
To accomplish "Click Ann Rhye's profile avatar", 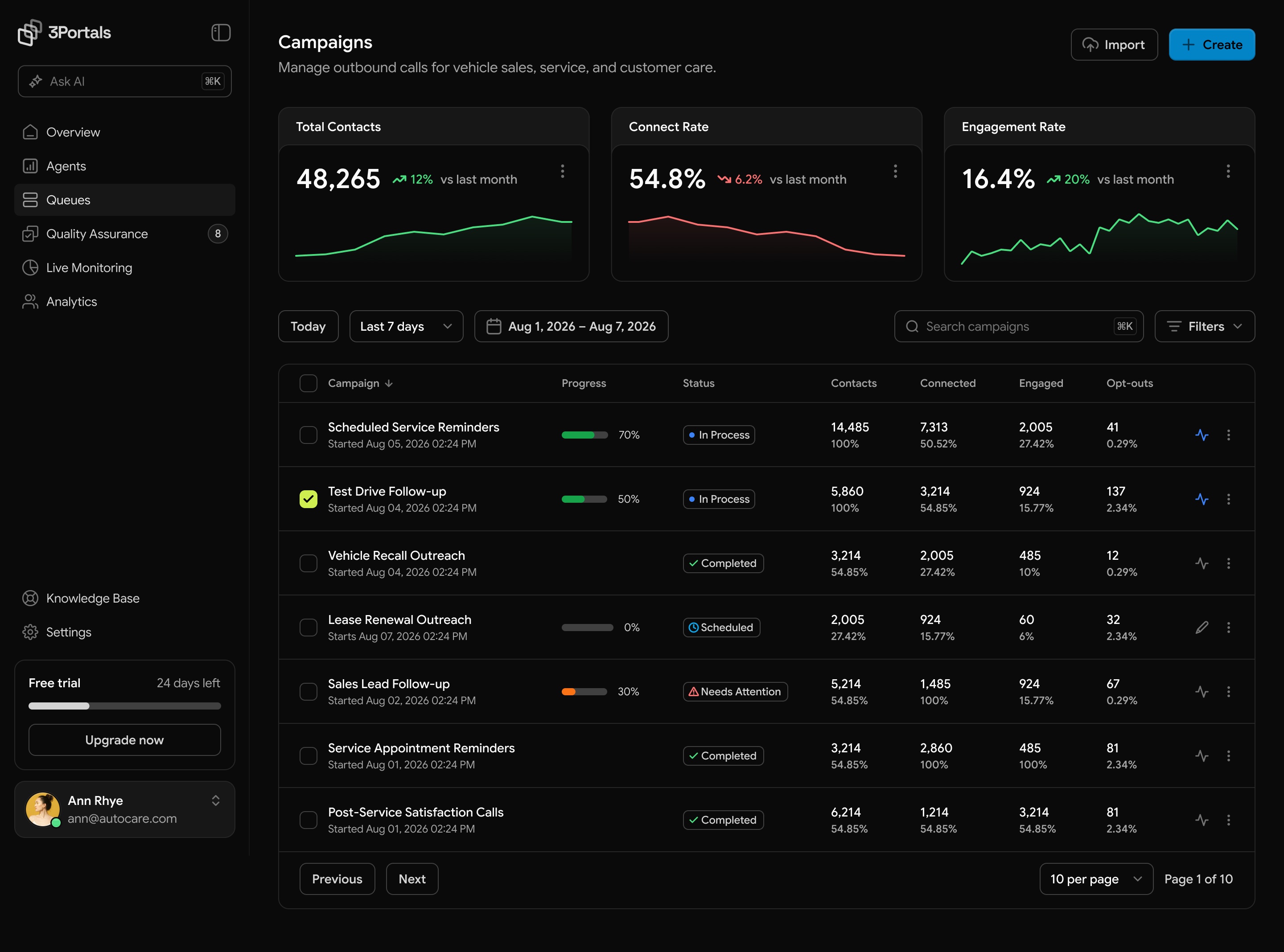I will (x=43, y=810).
